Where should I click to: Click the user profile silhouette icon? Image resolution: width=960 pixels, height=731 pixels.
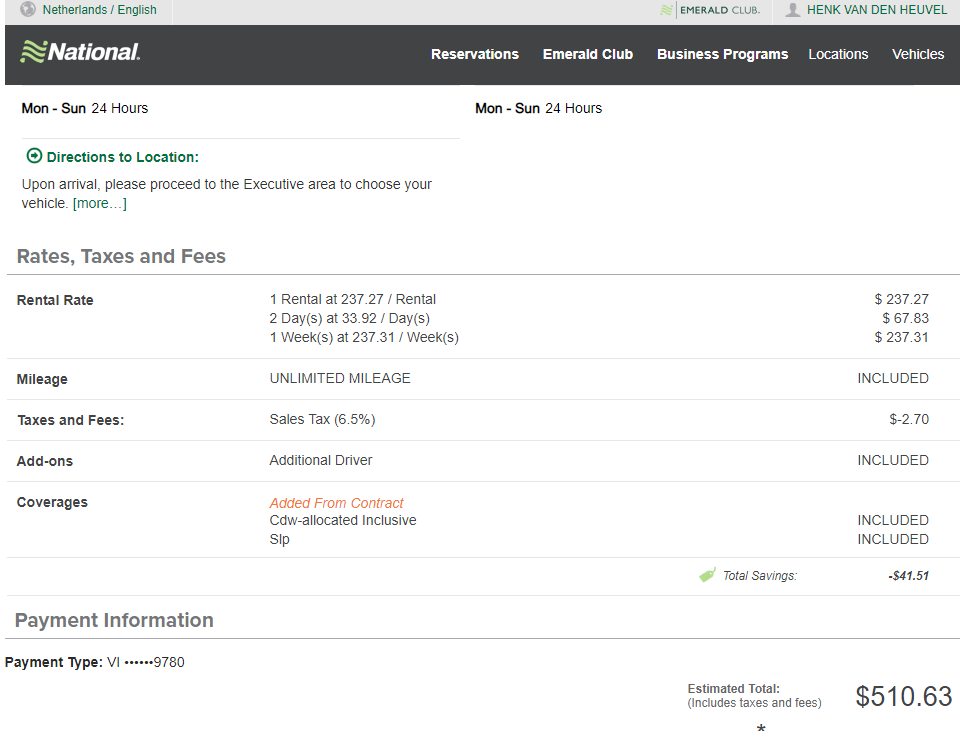pos(793,10)
